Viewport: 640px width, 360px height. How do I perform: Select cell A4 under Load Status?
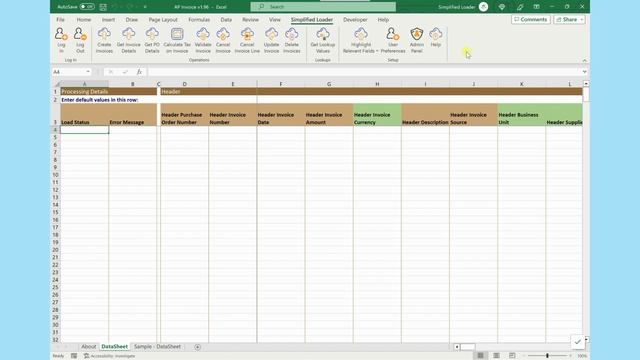[x=84, y=129]
